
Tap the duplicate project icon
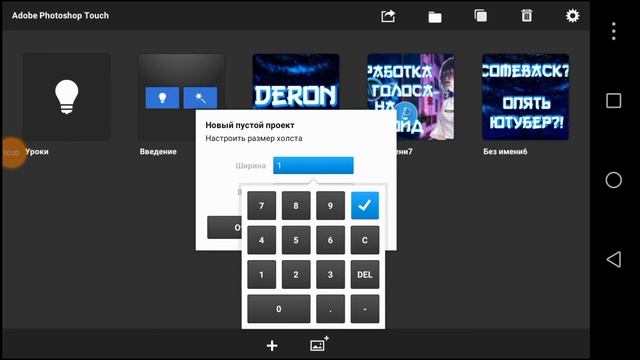point(480,16)
